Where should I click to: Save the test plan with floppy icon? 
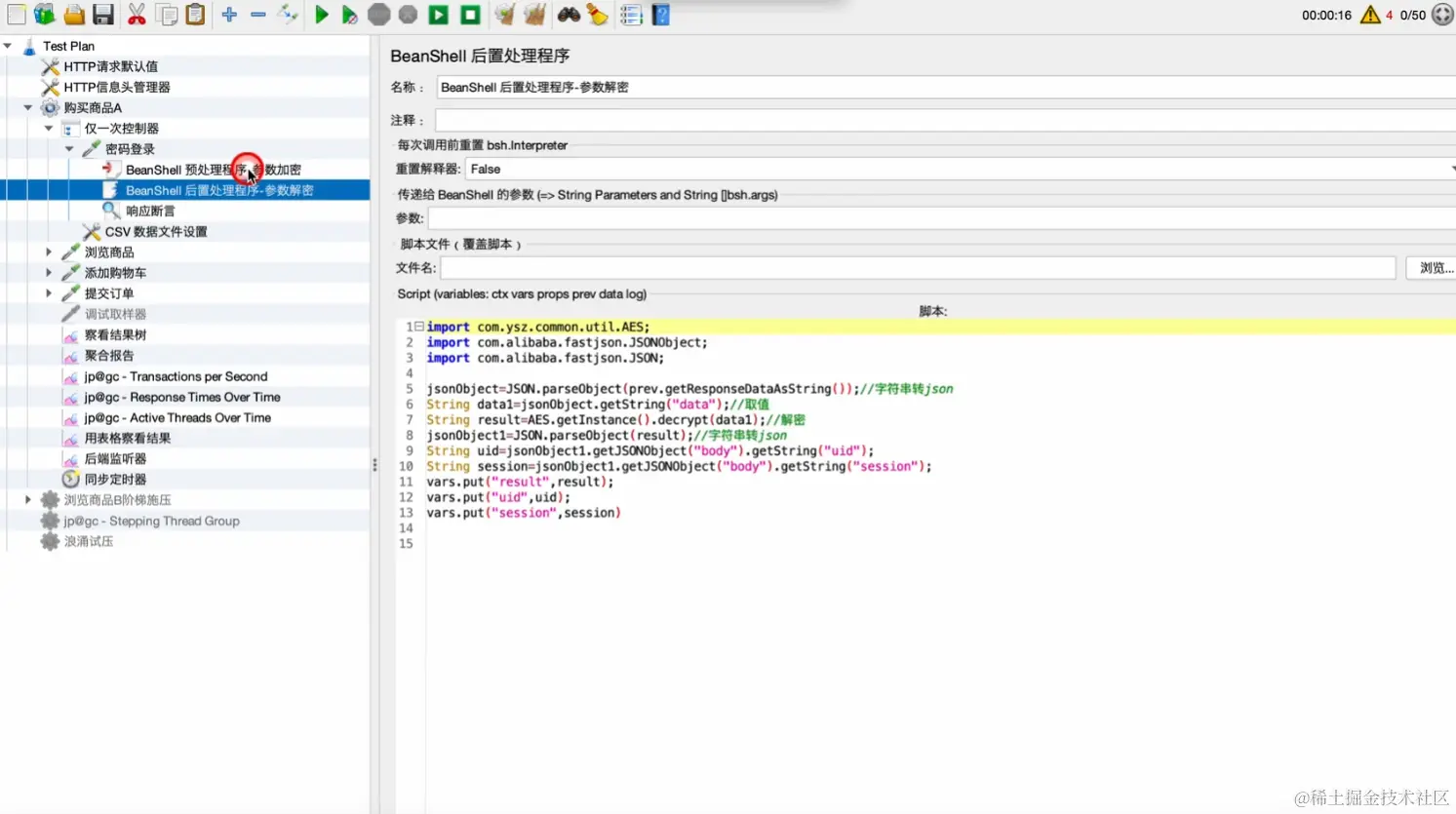point(103,15)
